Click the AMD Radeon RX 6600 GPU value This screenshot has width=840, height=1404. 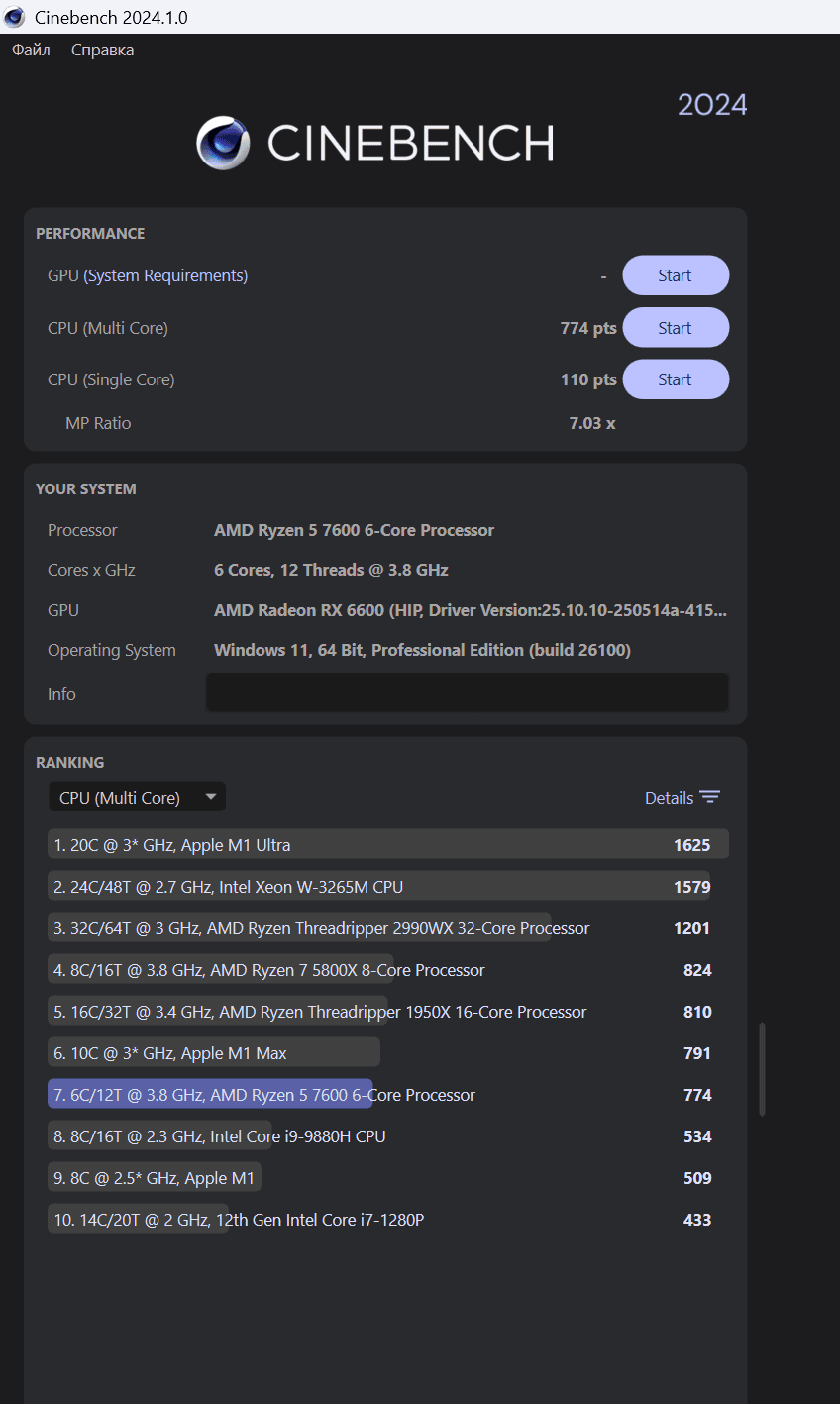coord(471,610)
